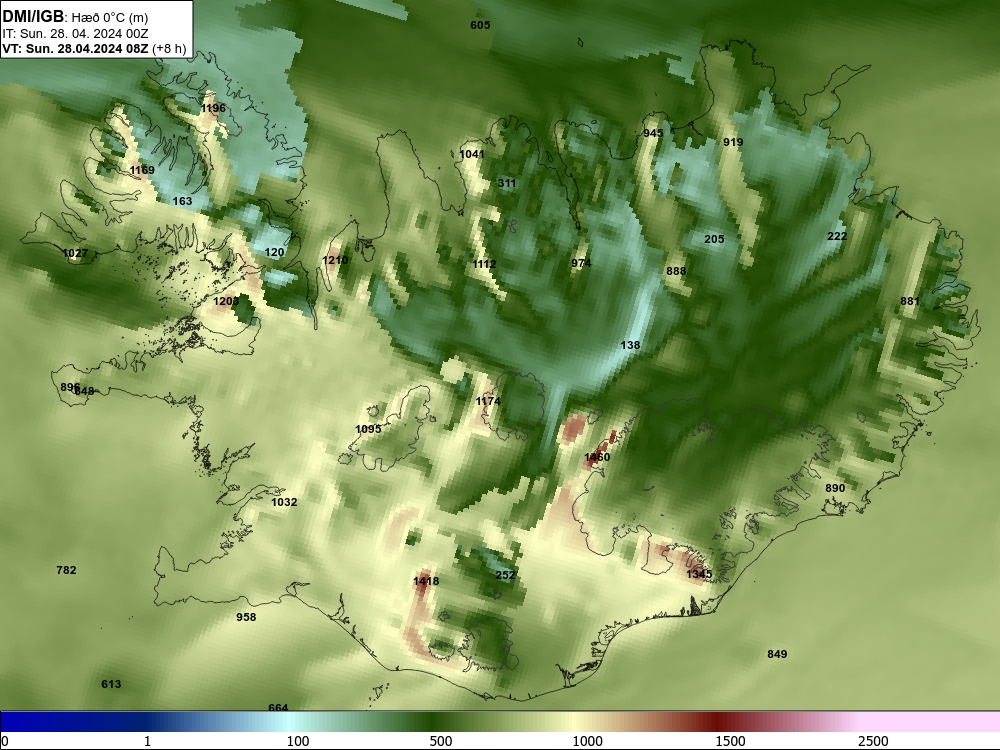Click the 974 value on the map
The width and height of the screenshot is (1000, 750).
click(581, 263)
